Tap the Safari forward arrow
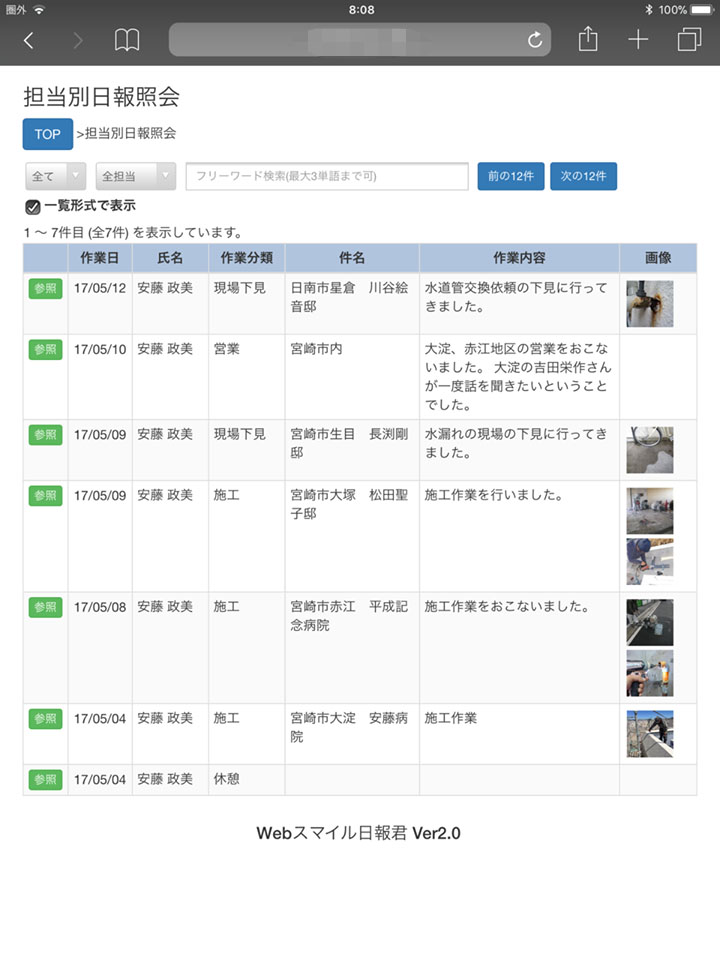Image resolution: width=720 pixels, height=960 pixels. [78, 40]
